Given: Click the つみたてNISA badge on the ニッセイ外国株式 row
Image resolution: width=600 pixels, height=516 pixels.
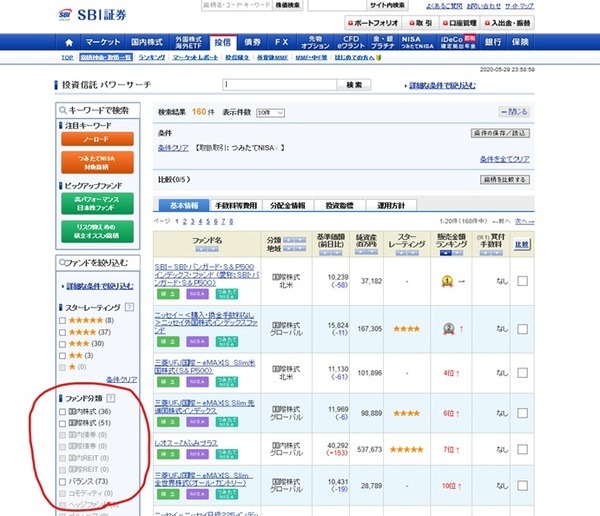Looking at the screenshot, I should tap(227, 341).
